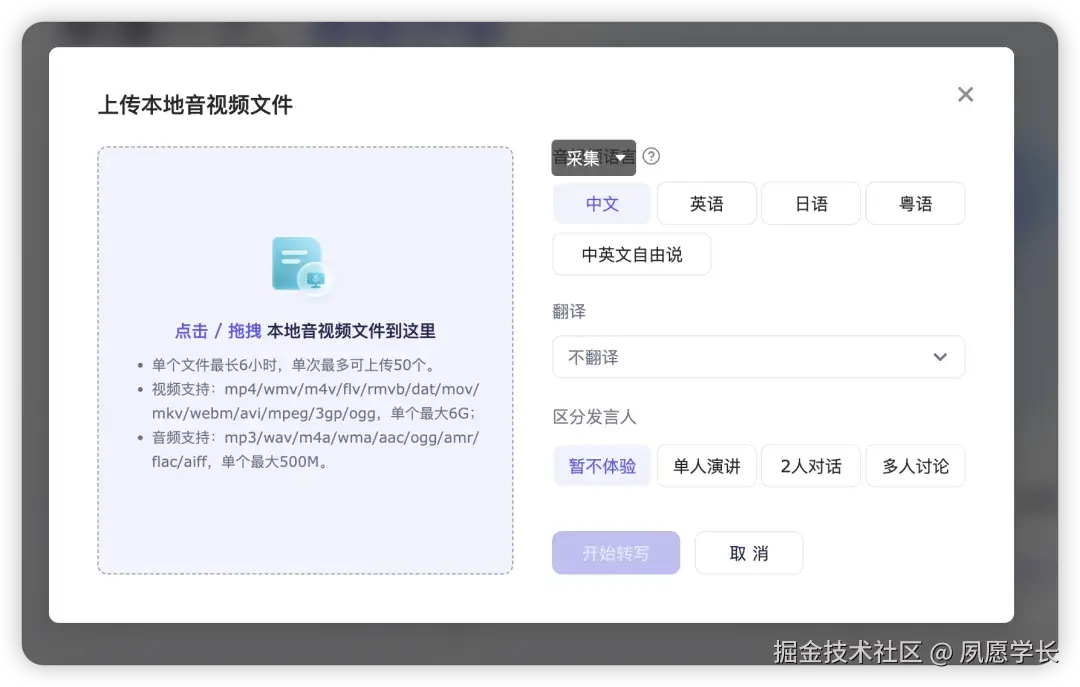The height and width of the screenshot is (687, 1080).
Task: Select 暂不体验 under 区分发言人
Action: (601, 465)
